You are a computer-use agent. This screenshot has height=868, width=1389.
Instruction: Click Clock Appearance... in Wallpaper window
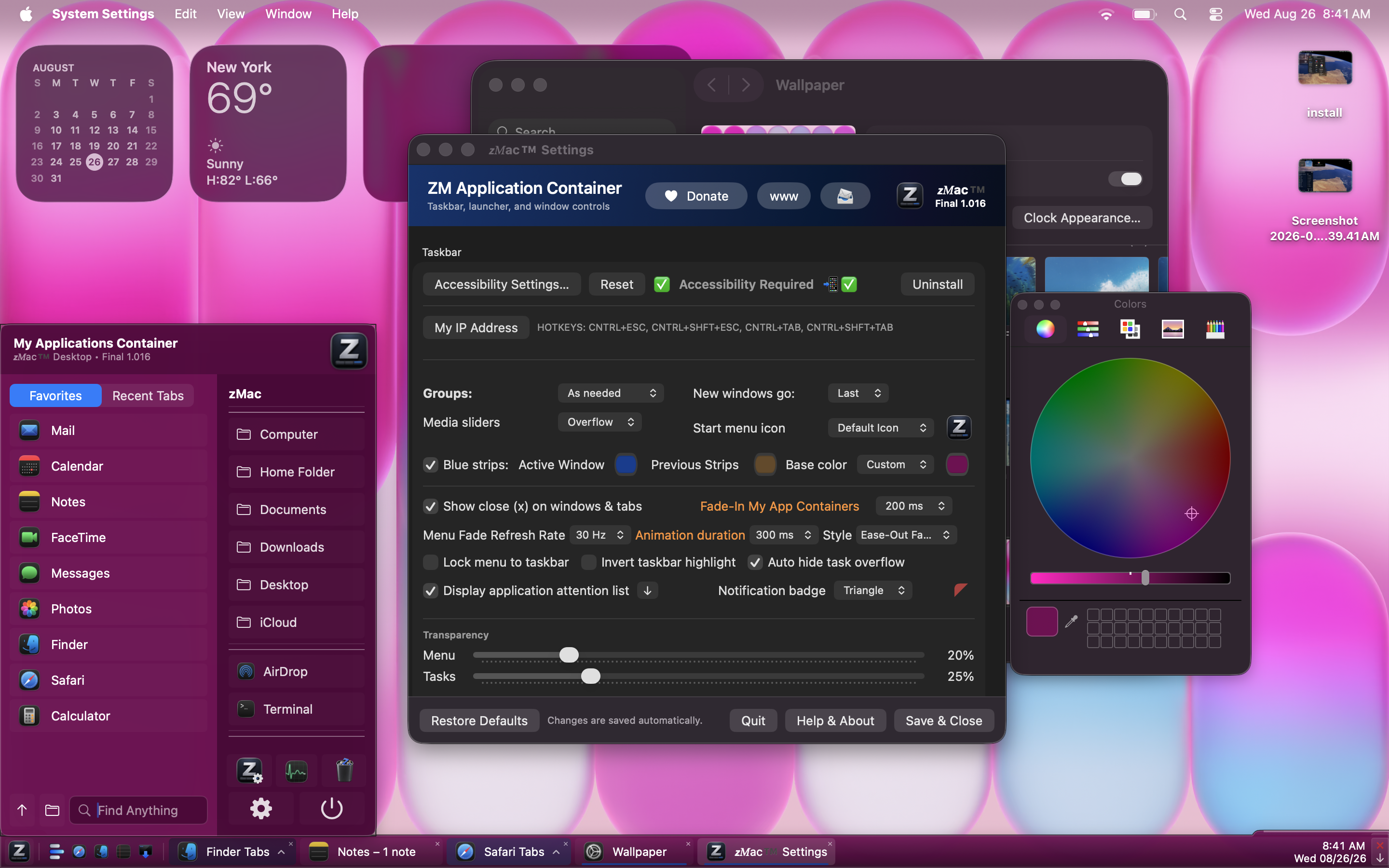click(x=1082, y=218)
